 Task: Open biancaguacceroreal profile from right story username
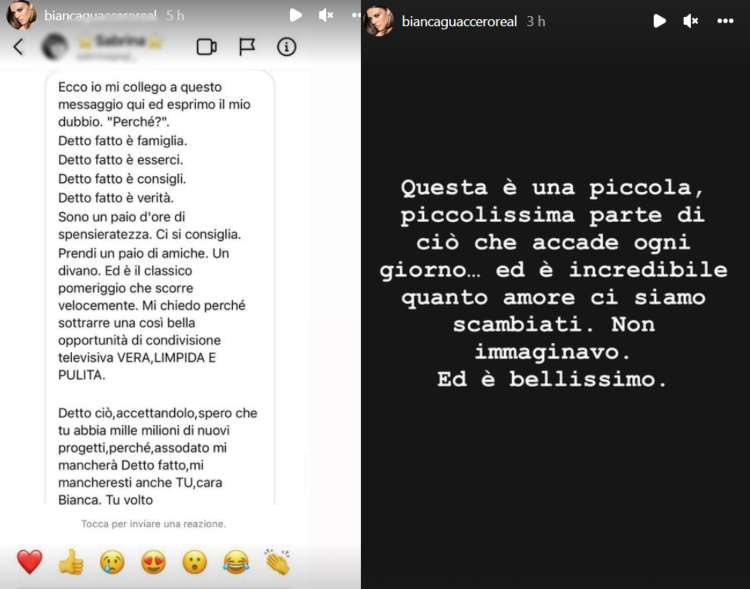(459, 22)
